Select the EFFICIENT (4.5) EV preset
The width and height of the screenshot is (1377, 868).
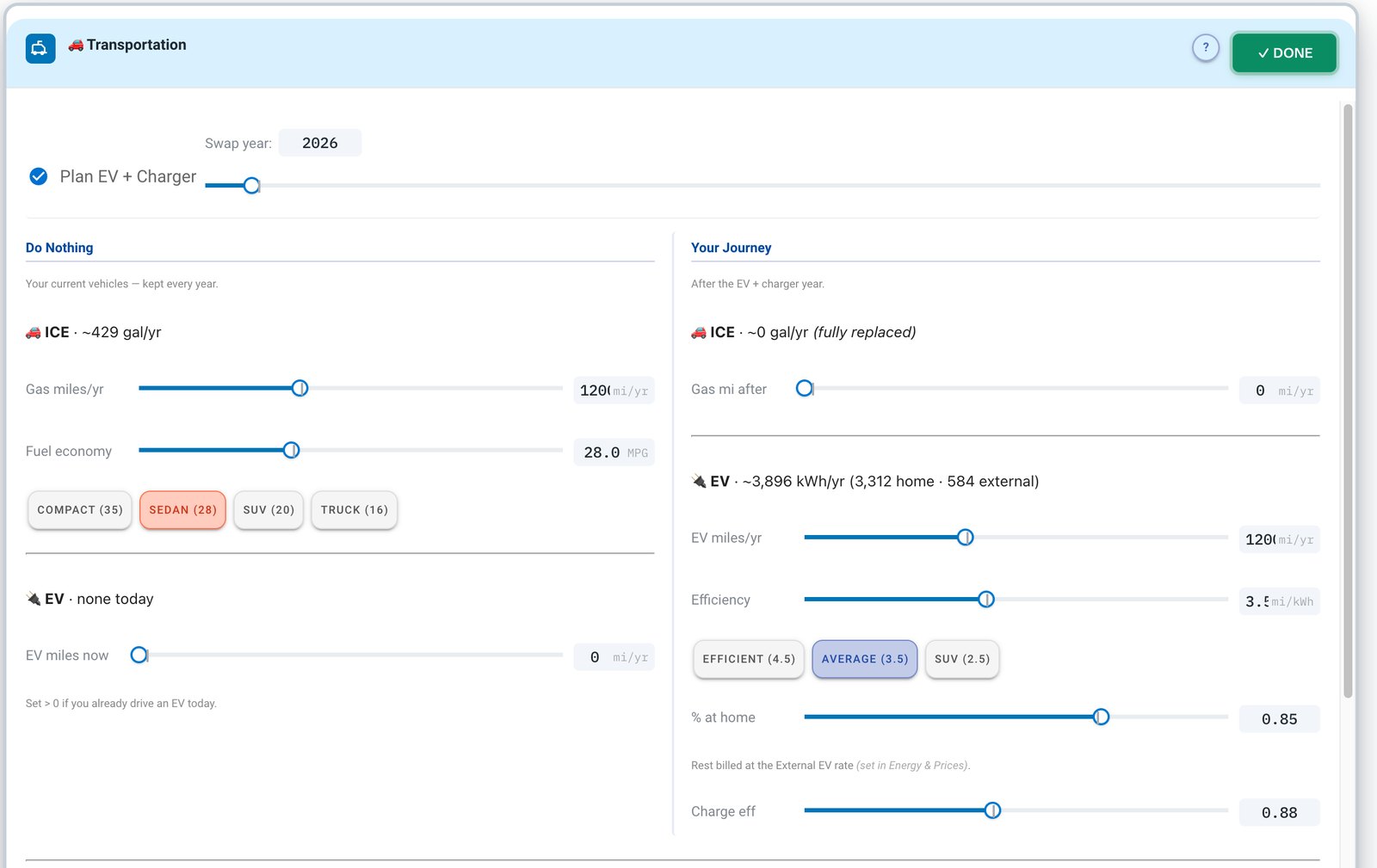coord(749,659)
